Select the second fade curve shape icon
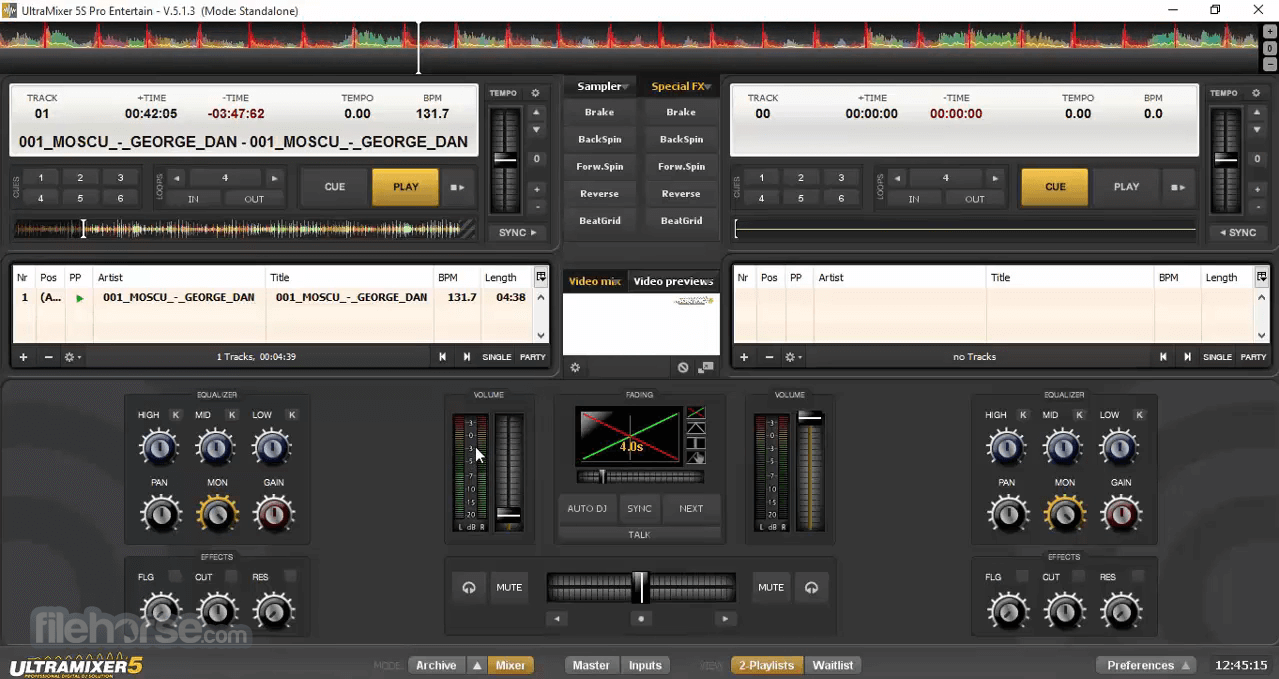Image resolution: width=1279 pixels, height=679 pixels. tap(695, 428)
